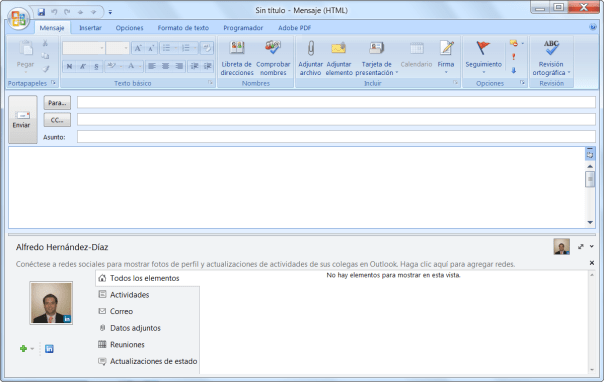604x382 pixels.
Task: Open the Tarjeta de presentación dropdown
Action: click(x=376, y=57)
